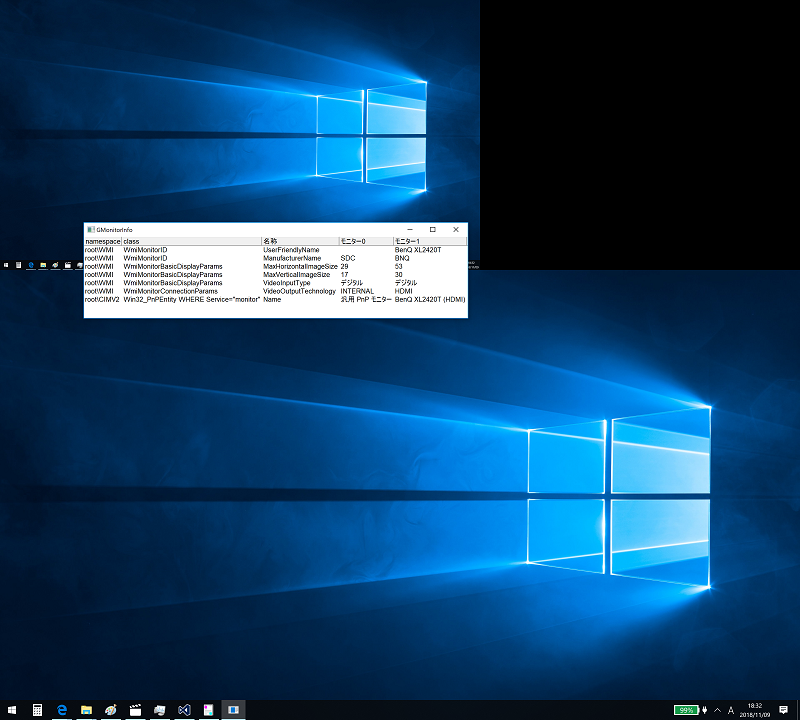The width and height of the screenshot is (800, 720).
Task: Click WmiMonitorBasicDisplayParams in the VideoInputType row
Action: [x=173, y=283]
